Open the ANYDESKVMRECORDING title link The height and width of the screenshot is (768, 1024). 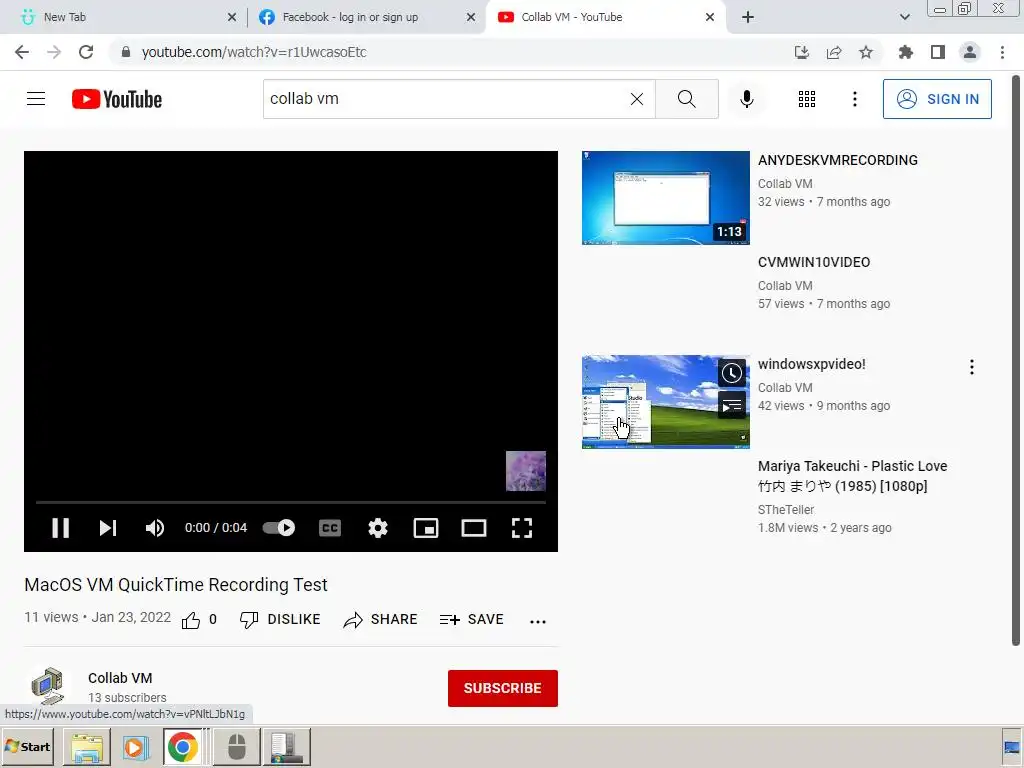pos(837,160)
